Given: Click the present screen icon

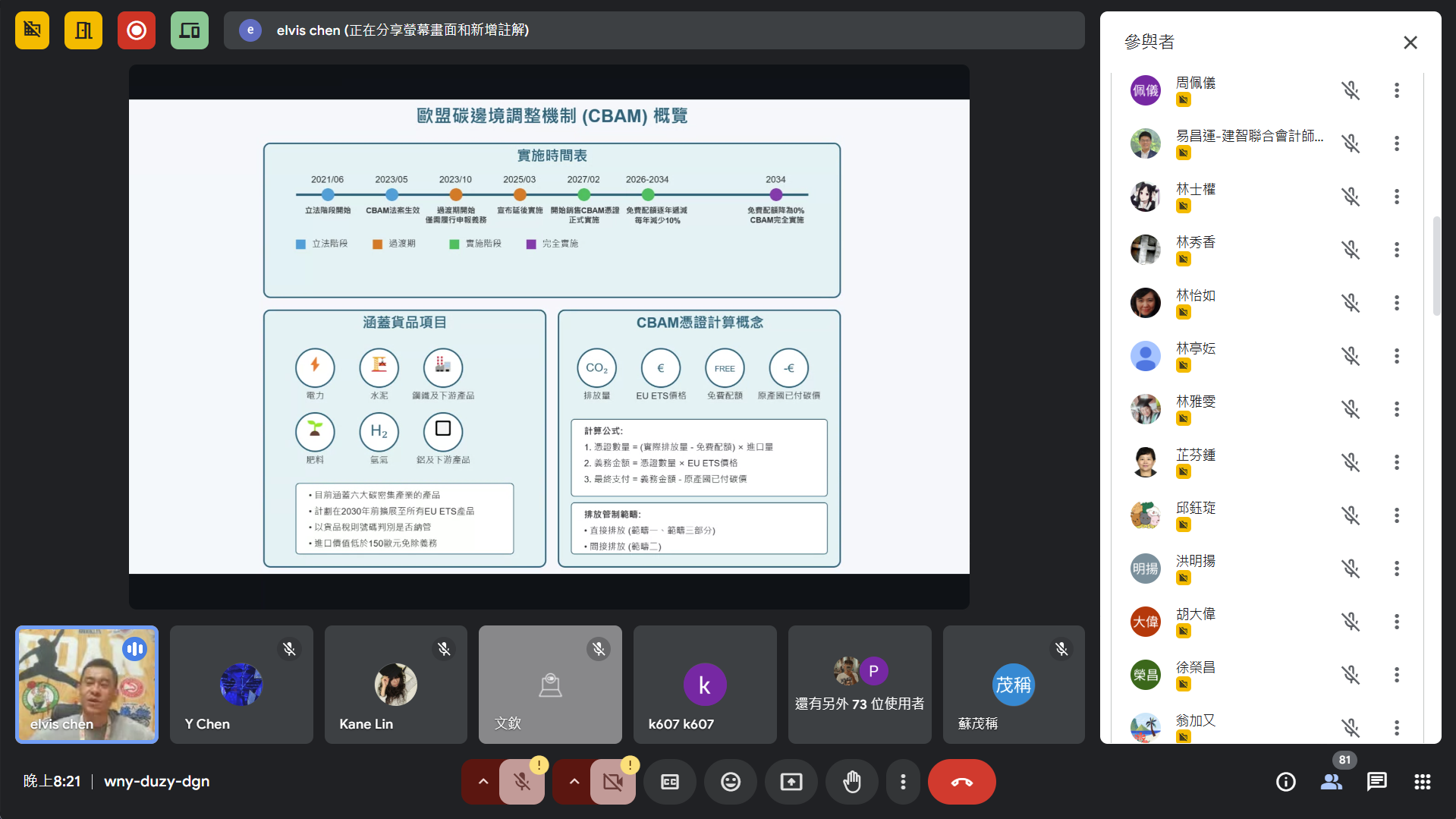Looking at the screenshot, I should [x=791, y=782].
